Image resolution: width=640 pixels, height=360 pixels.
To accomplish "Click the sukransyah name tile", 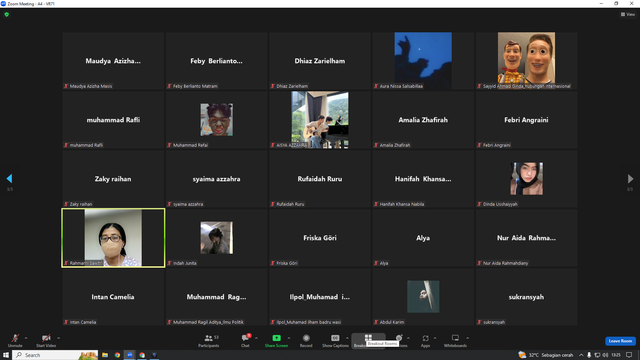I will click(526, 297).
